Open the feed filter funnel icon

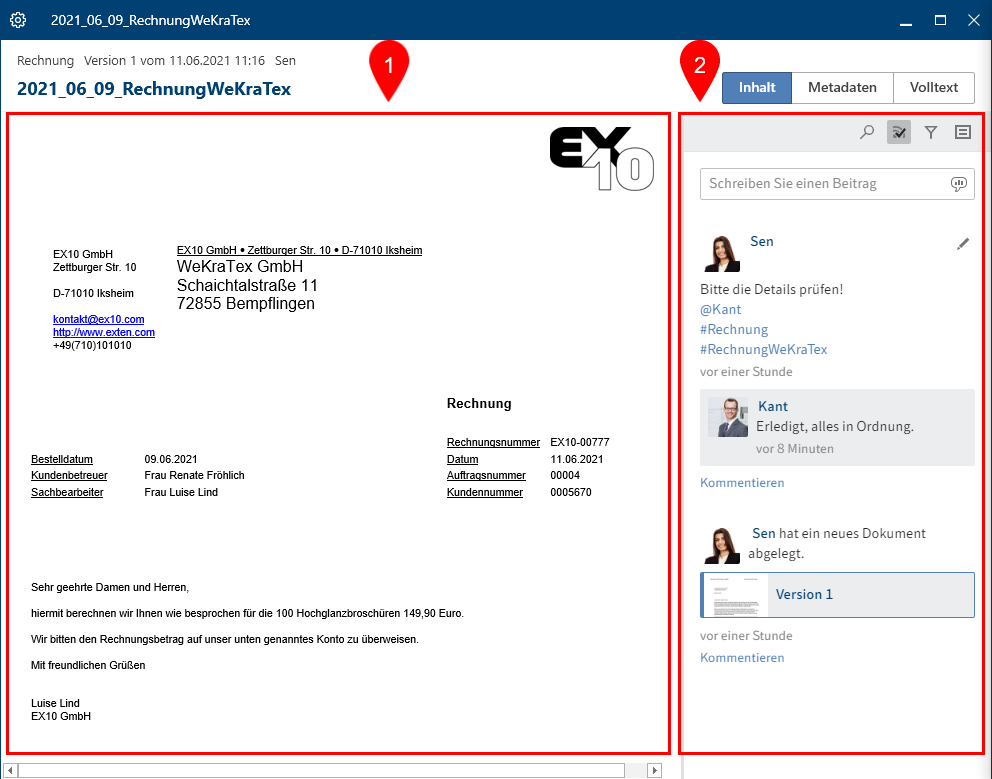[x=931, y=132]
